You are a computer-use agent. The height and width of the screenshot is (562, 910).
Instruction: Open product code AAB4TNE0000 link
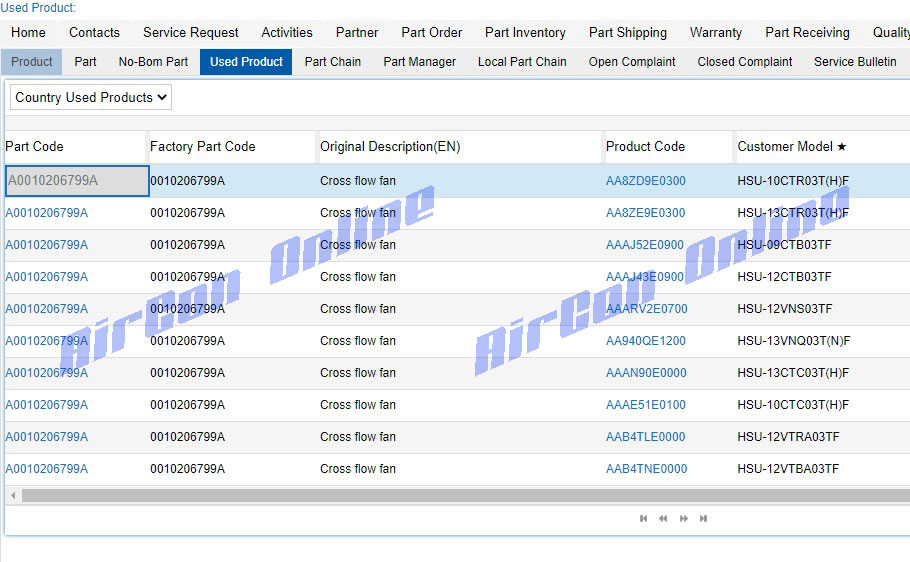pos(647,468)
